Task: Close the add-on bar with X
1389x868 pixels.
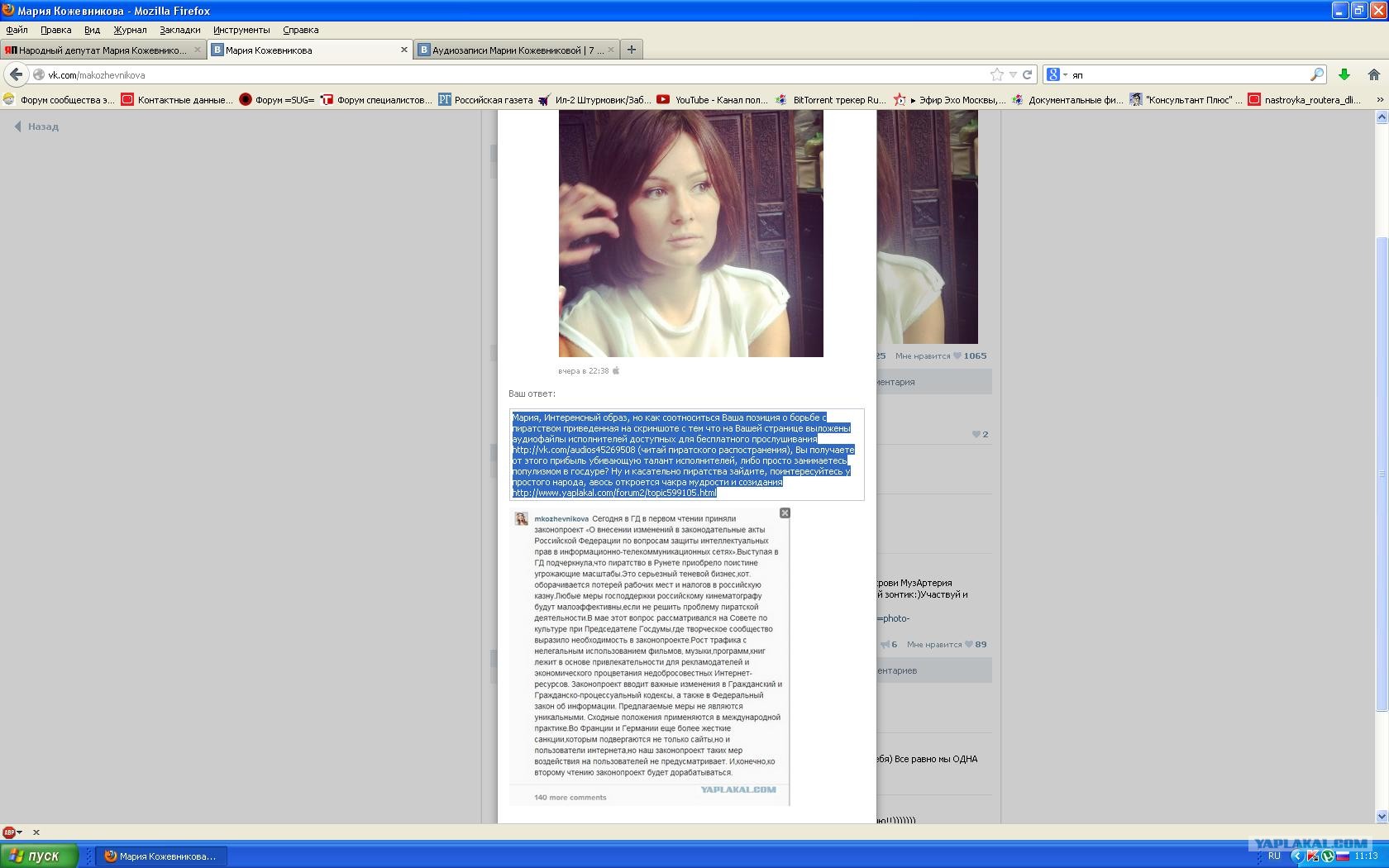Action: pos(36,832)
